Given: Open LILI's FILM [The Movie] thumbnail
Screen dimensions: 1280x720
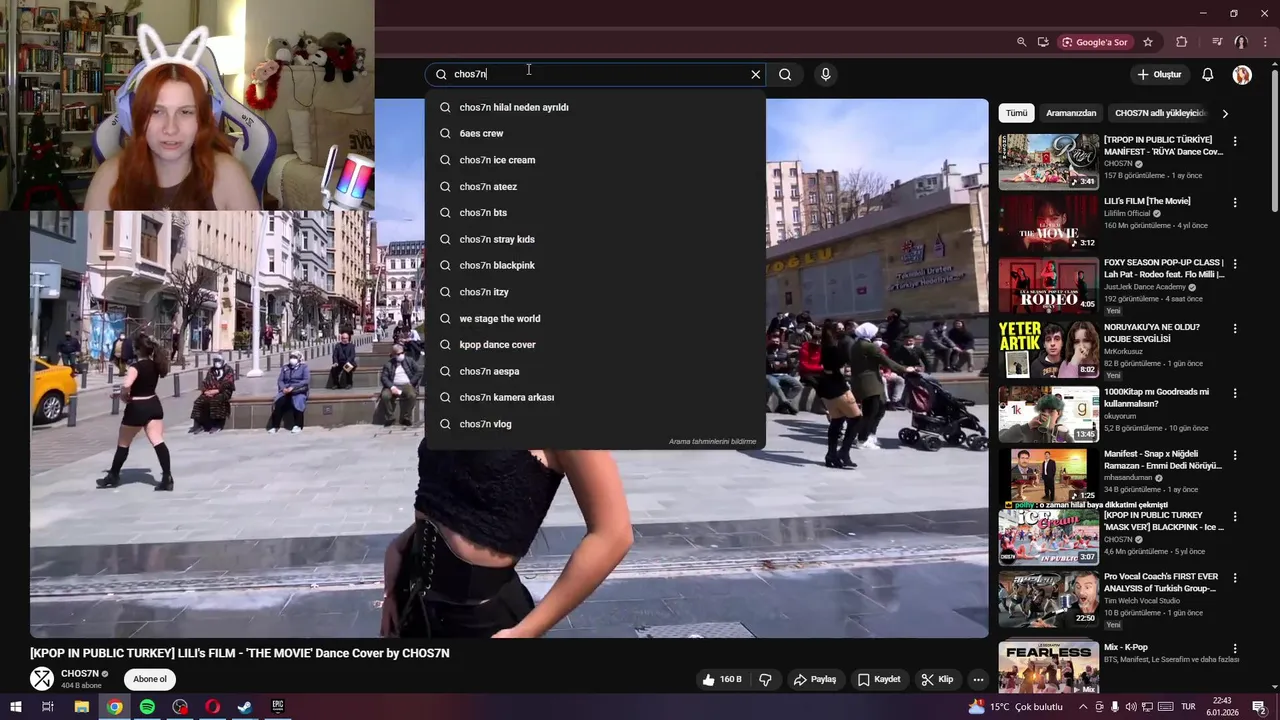Looking at the screenshot, I should (x=1048, y=223).
